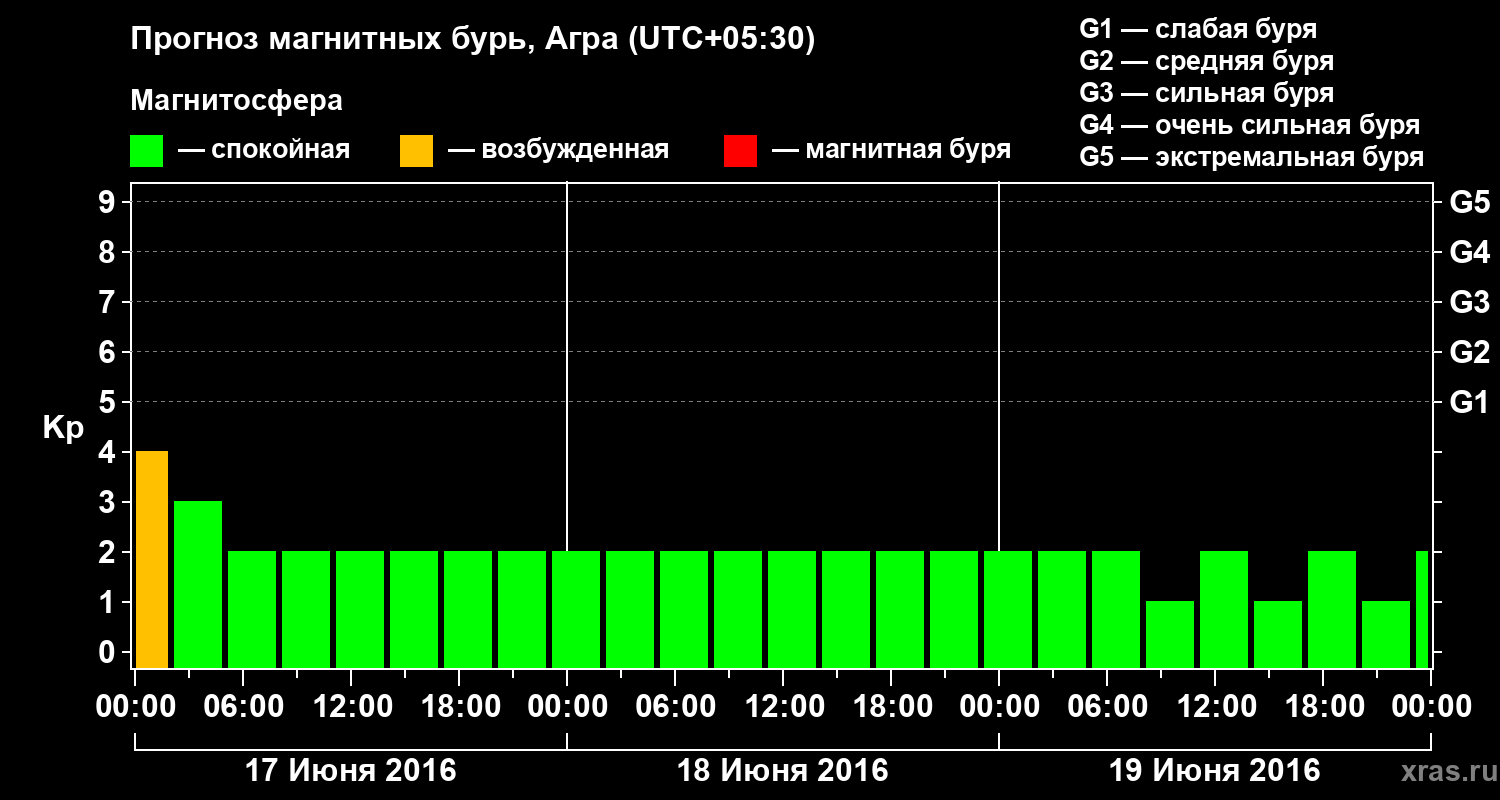Click 'G3 — сильная буря' legend line
The image size is (1500, 800).
(x=1206, y=93)
